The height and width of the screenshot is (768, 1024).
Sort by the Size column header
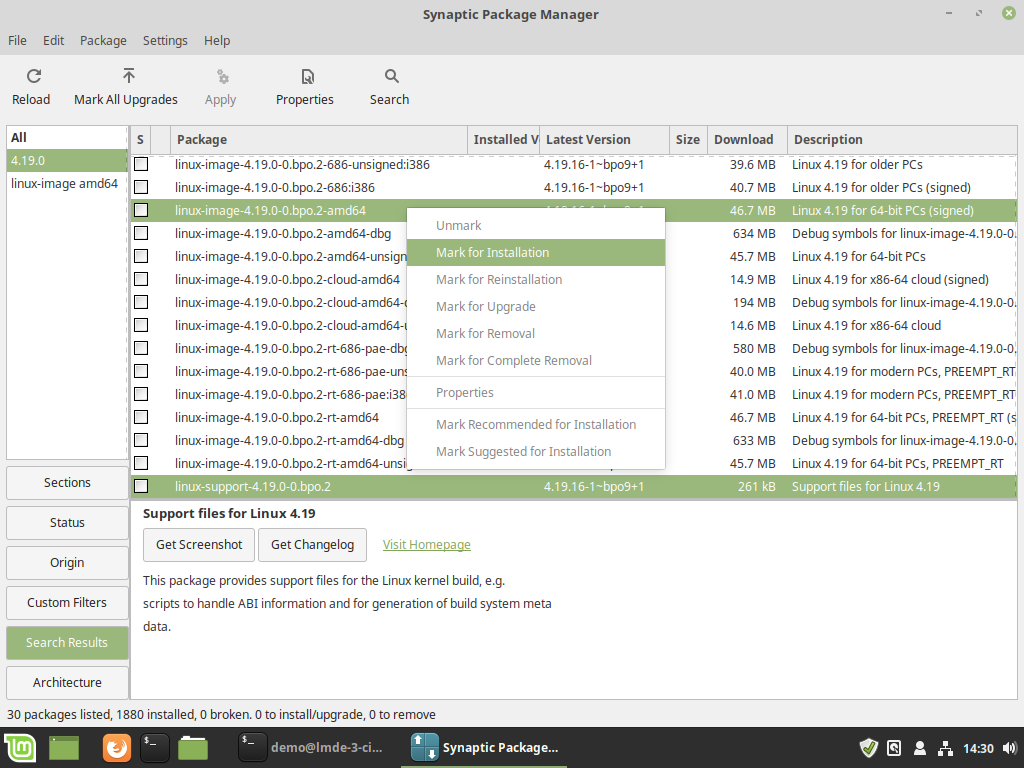pyautogui.click(x=688, y=140)
